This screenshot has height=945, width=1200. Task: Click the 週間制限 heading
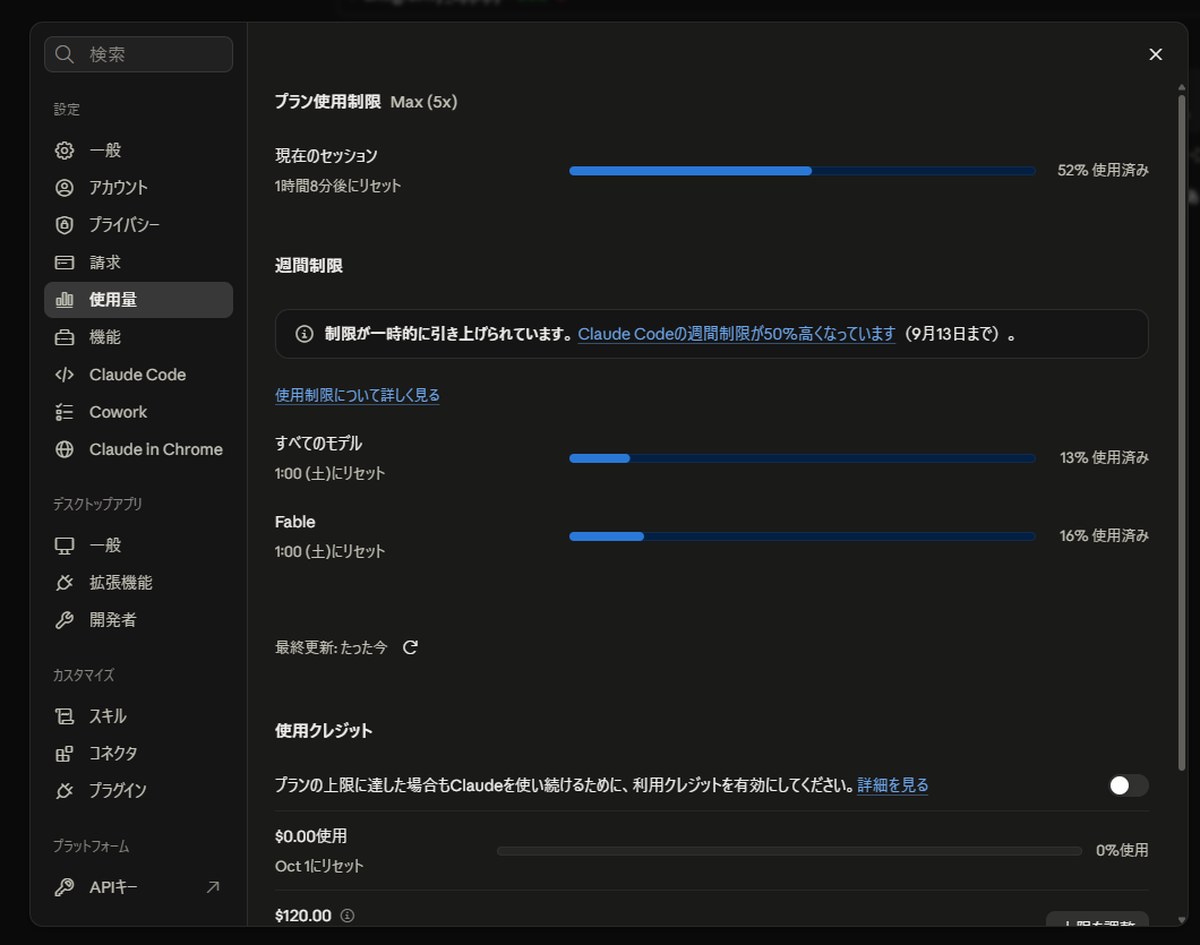point(309,265)
